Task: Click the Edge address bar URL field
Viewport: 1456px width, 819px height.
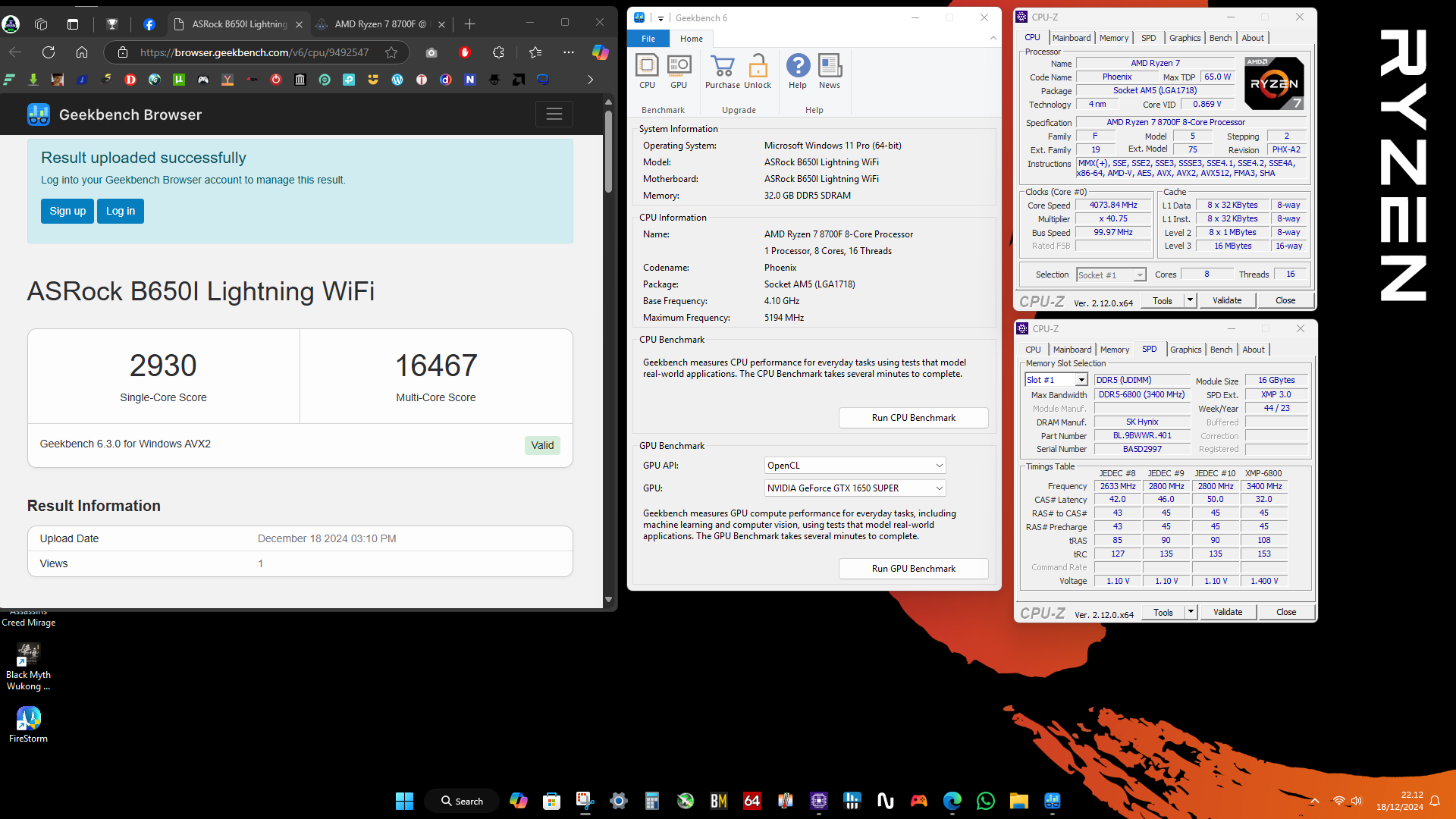Action: click(x=255, y=52)
